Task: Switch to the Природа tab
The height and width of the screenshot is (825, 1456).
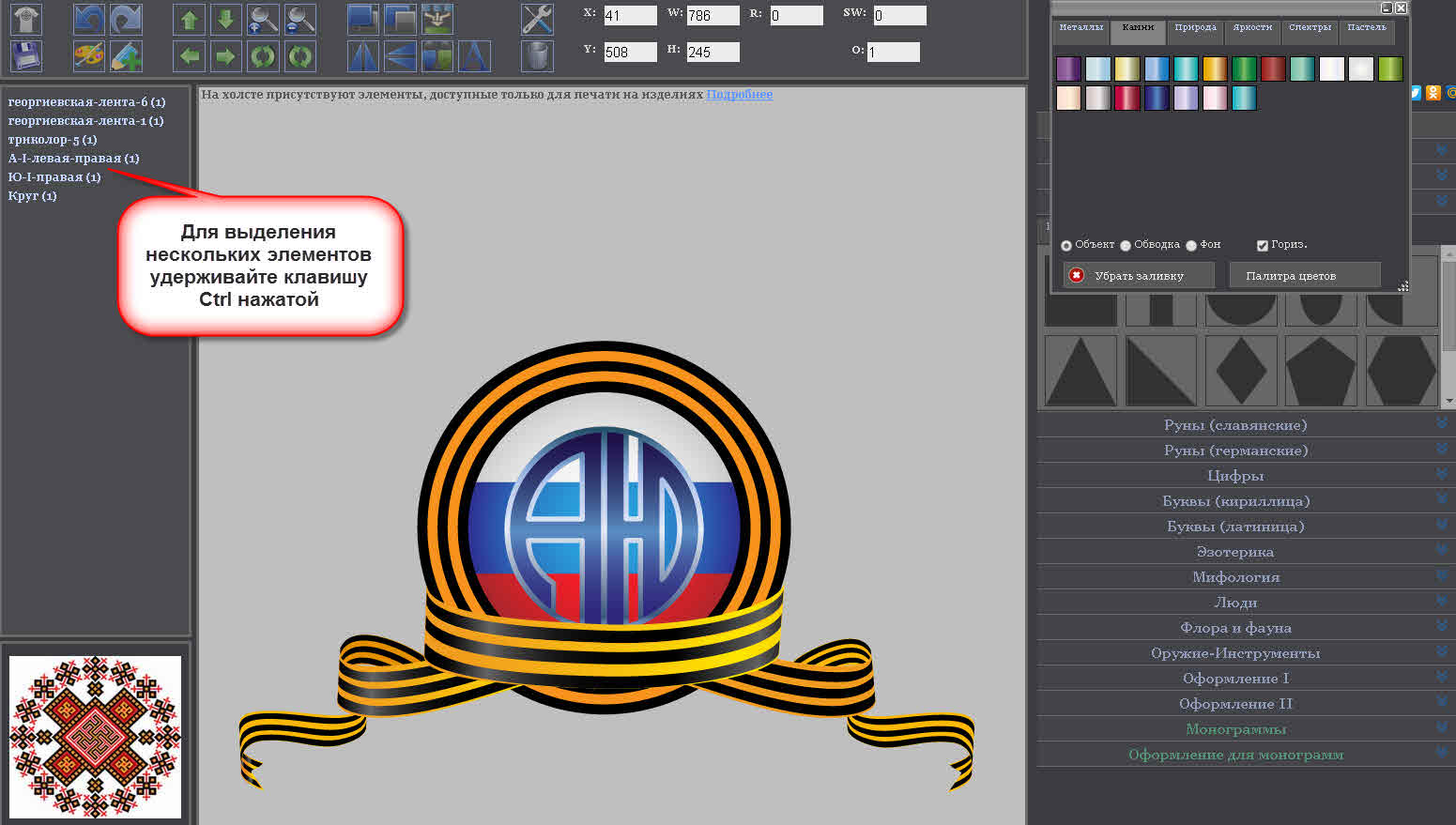Action: point(1195,31)
